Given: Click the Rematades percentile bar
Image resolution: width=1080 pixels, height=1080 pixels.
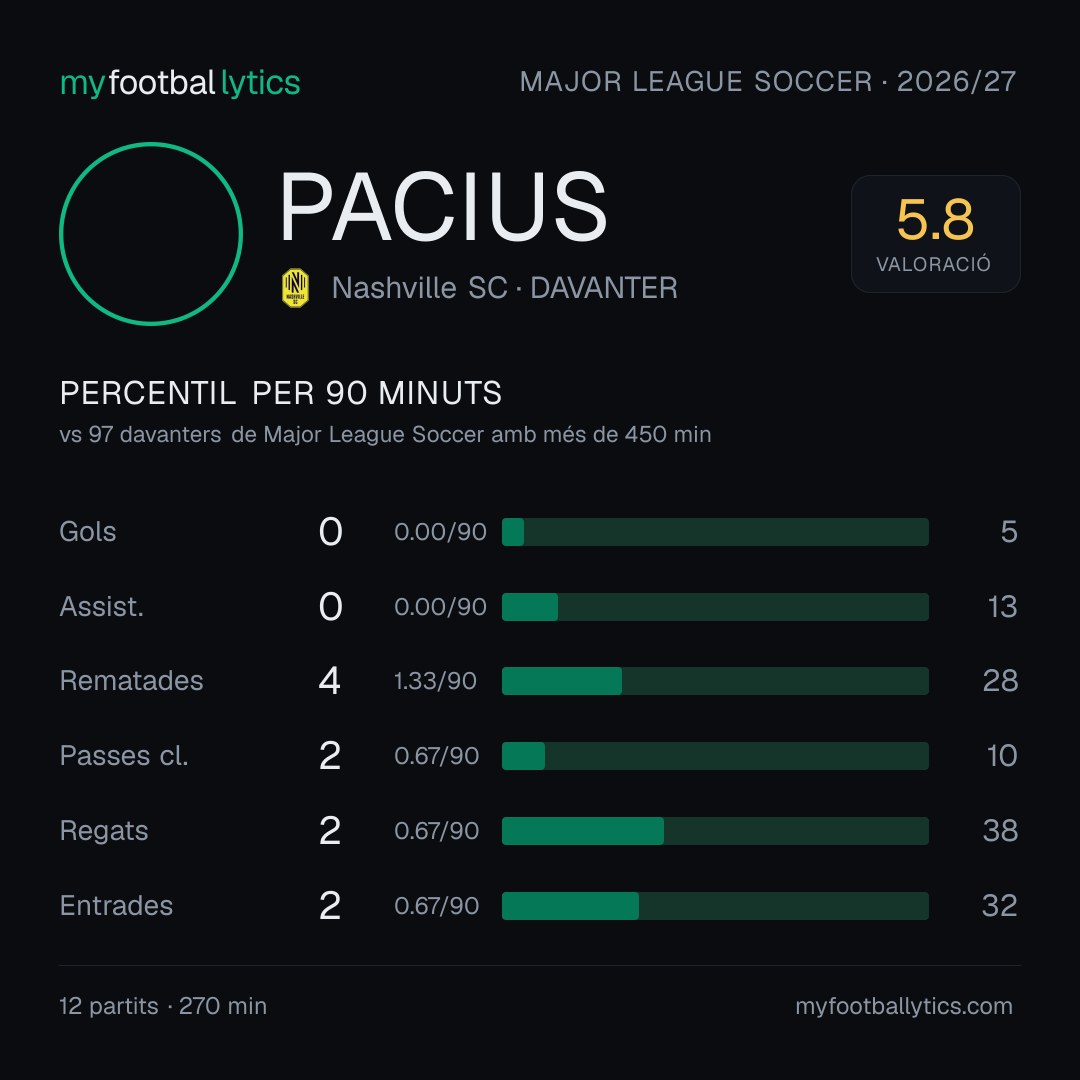Looking at the screenshot, I should click(x=715, y=681).
